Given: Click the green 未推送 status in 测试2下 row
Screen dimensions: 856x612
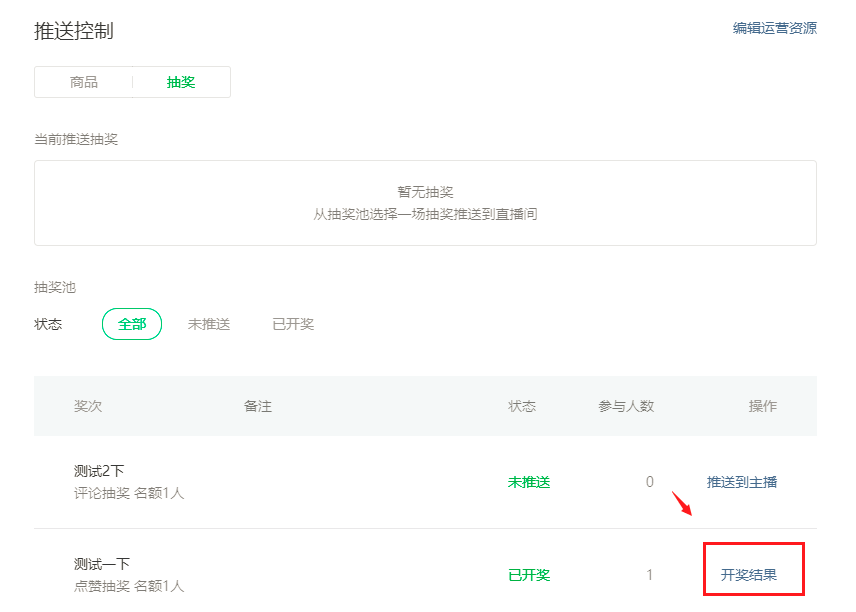Looking at the screenshot, I should coord(529,482).
